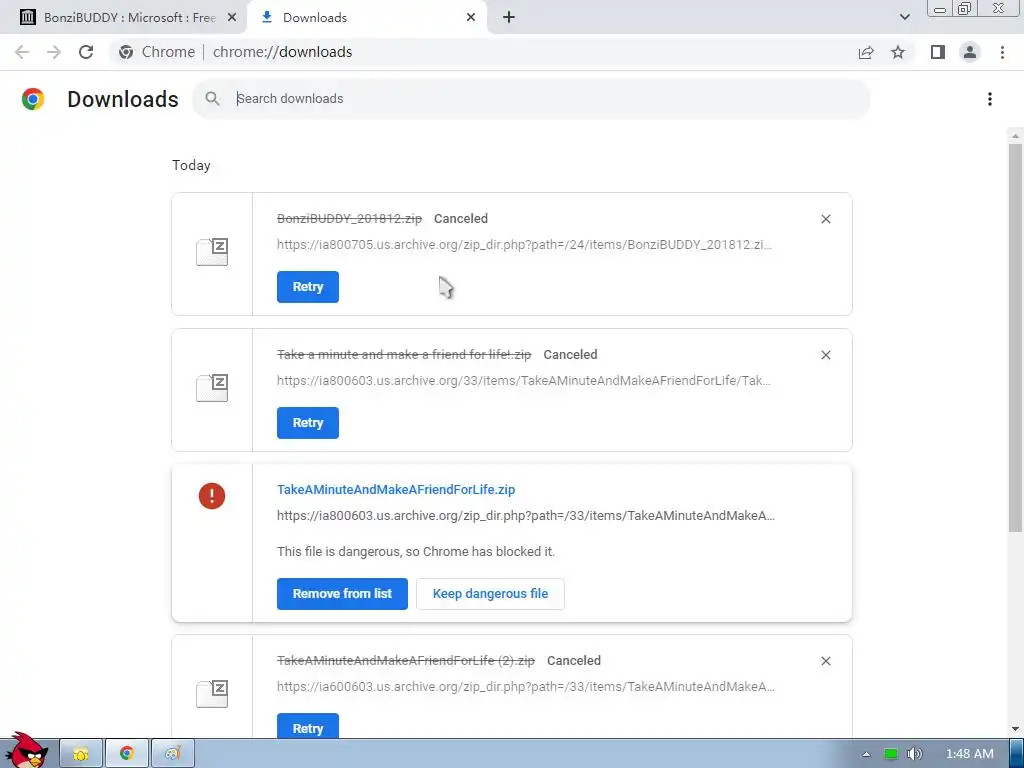Close the BonziBUDDY tab

coord(232,18)
